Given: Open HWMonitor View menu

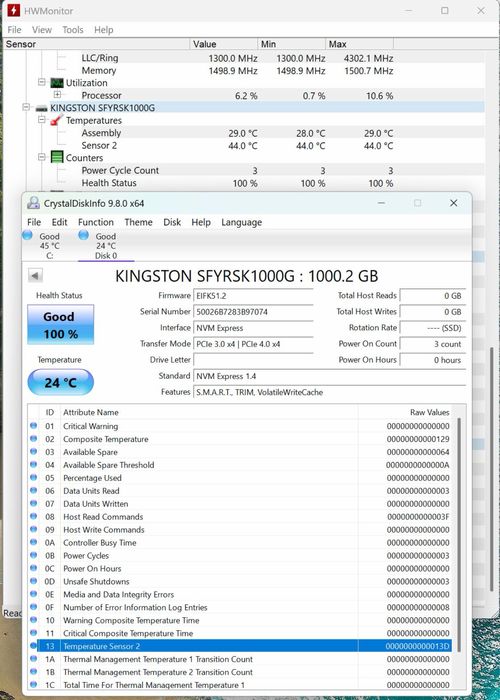Looking at the screenshot, I should pyautogui.click(x=42, y=30).
